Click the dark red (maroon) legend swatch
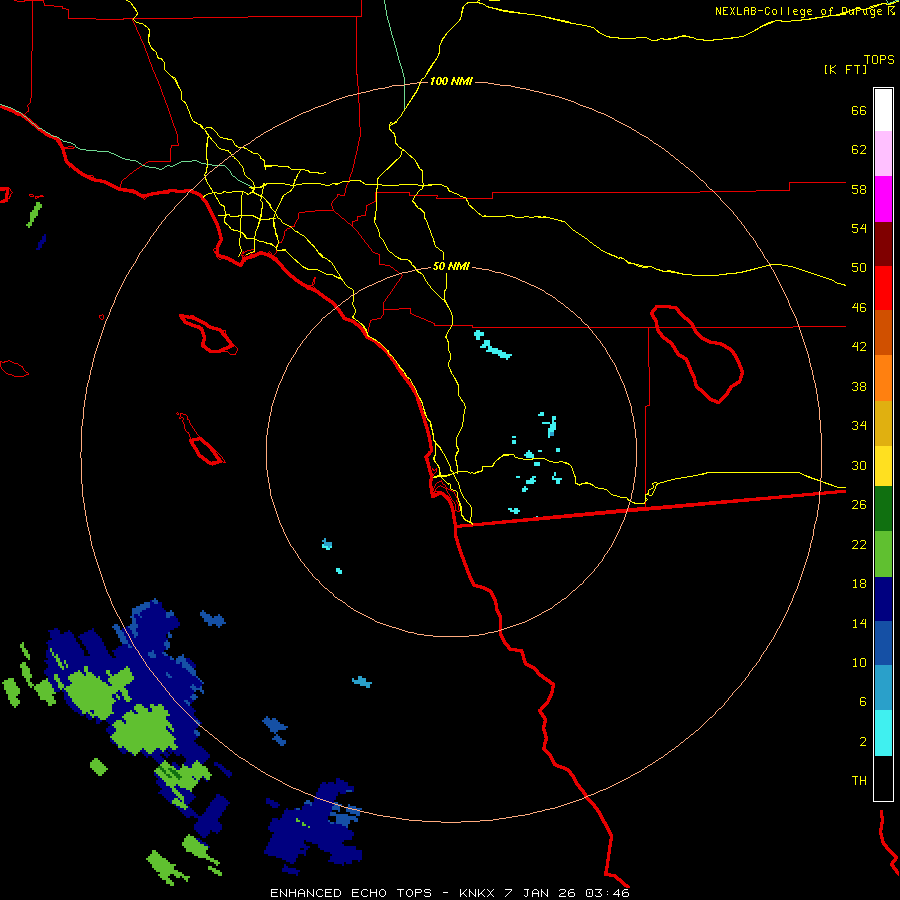The height and width of the screenshot is (900, 900). tap(883, 244)
